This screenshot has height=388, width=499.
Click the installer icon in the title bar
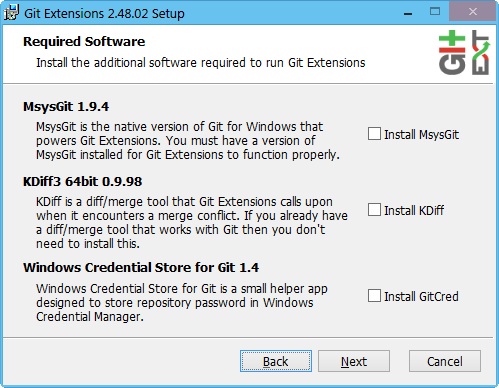12,13
